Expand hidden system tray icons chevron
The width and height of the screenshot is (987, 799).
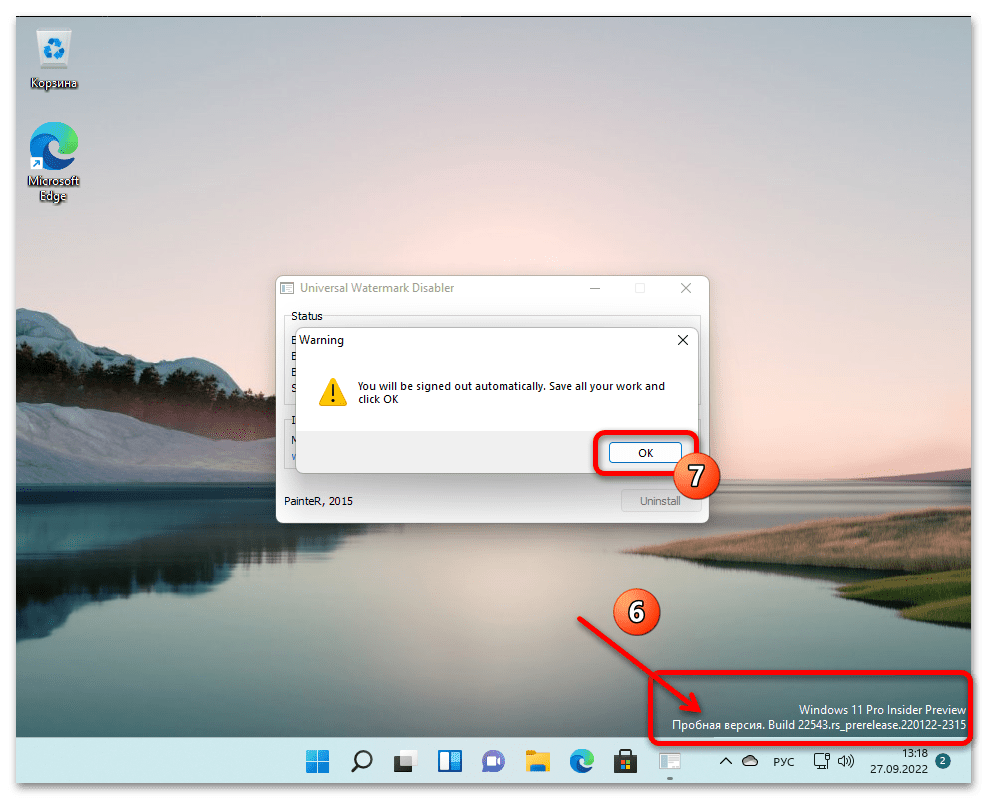pos(725,761)
